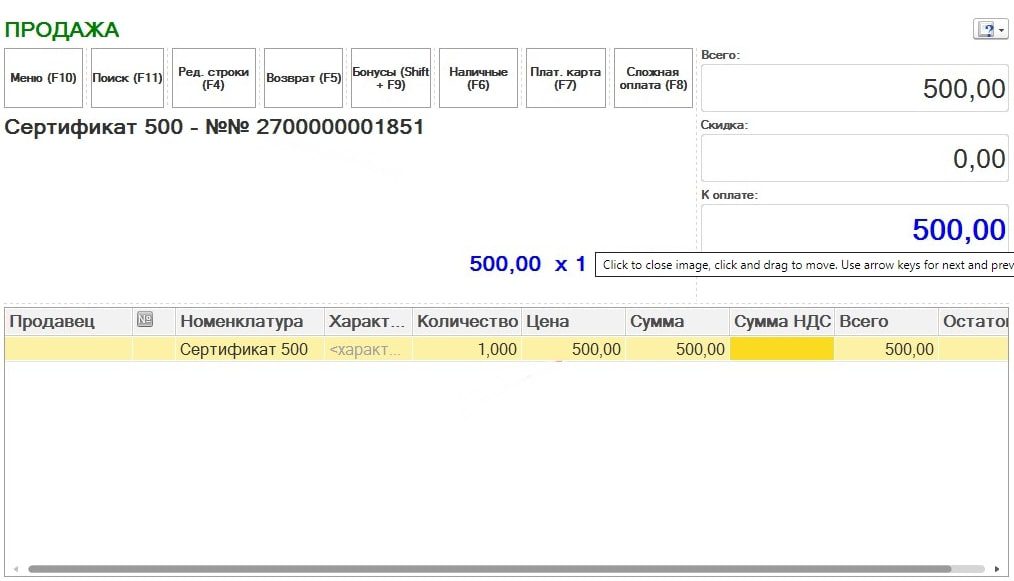Click the № icon column header

[x=145, y=321]
